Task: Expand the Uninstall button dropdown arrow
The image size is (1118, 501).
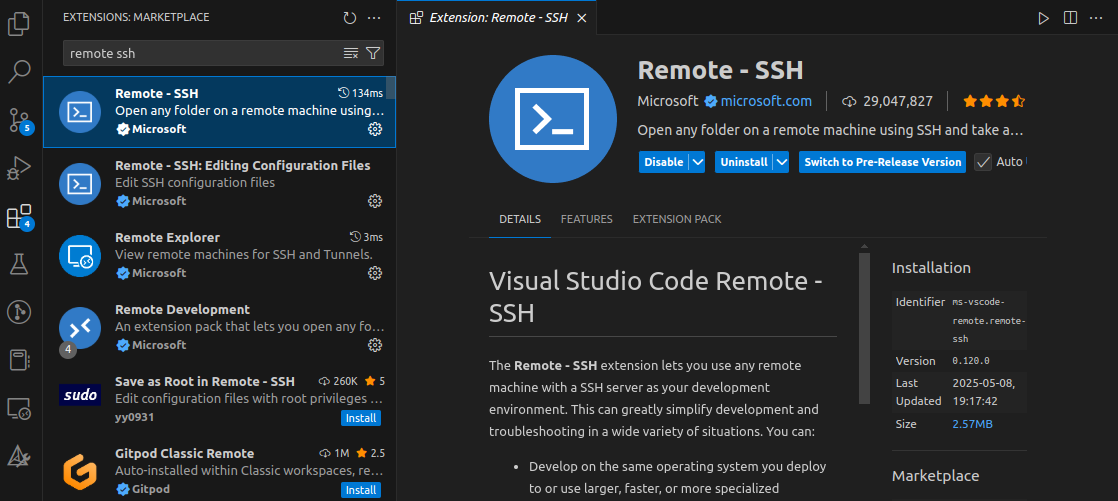Action: coord(781,162)
